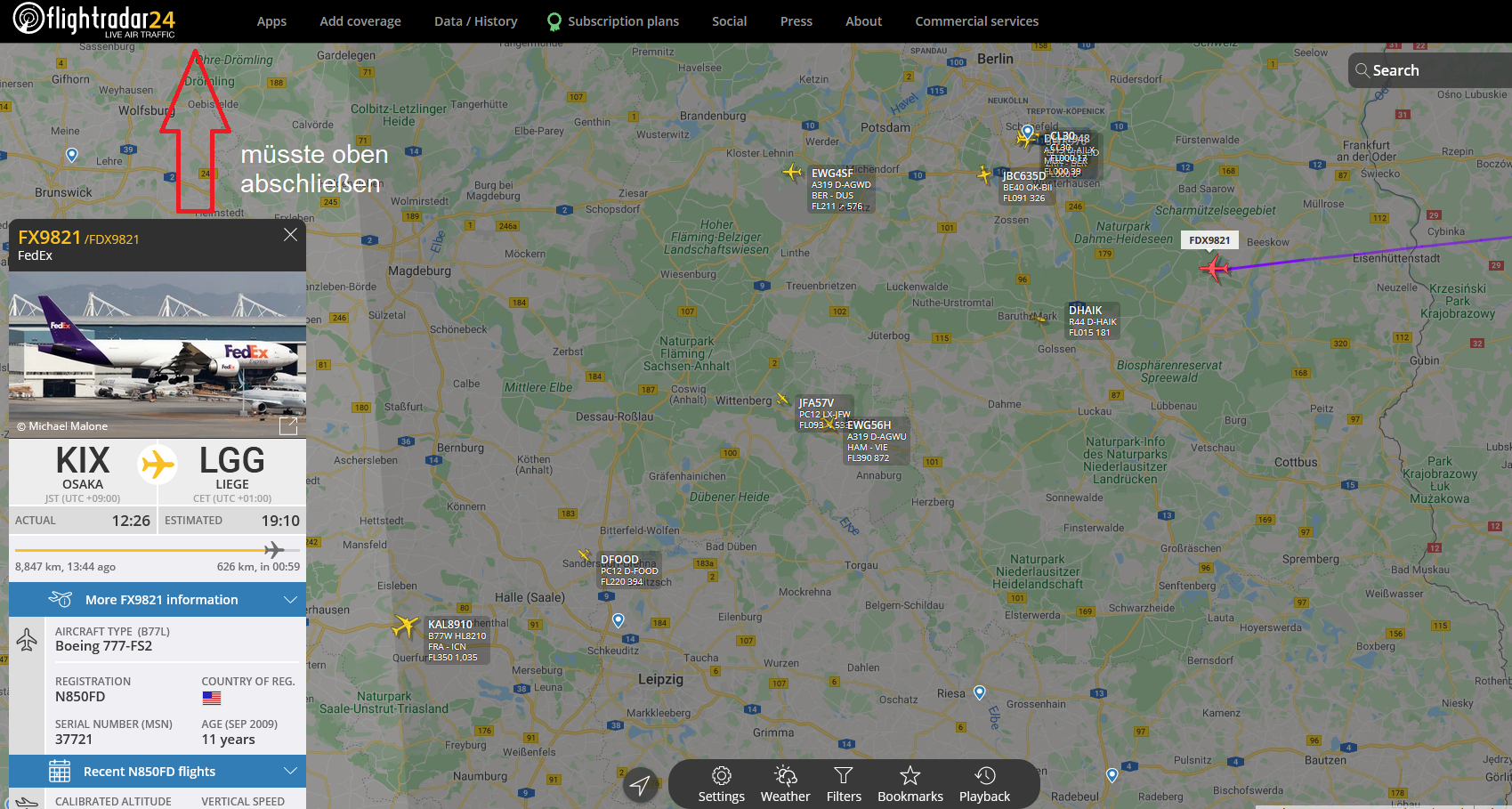The width and height of the screenshot is (1512, 809).
Task: Open the Bookmarks star button
Action: pyautogui.click(x=910, y=785)
